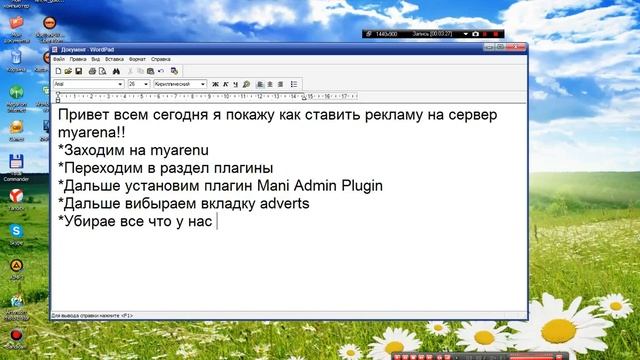Click on the '*Убирае все что у нас' line
Viewport: 640px width, 360px height.
point(135,221)
